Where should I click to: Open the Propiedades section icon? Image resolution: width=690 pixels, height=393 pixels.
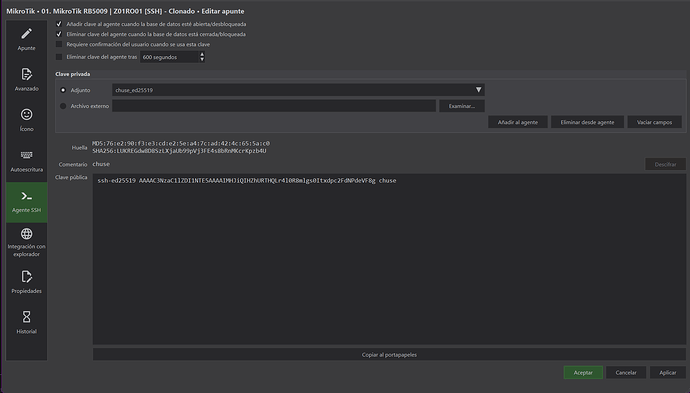point(26,276)
